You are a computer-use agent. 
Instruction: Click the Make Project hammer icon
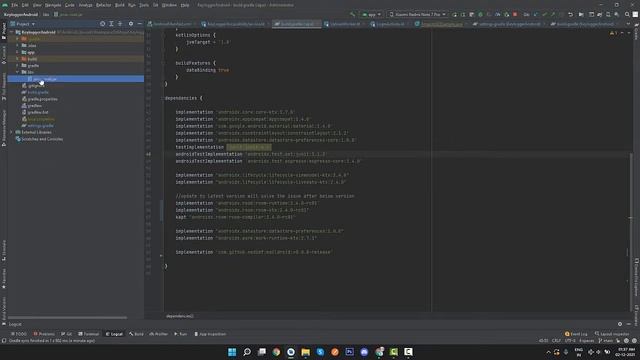point(353,14)
